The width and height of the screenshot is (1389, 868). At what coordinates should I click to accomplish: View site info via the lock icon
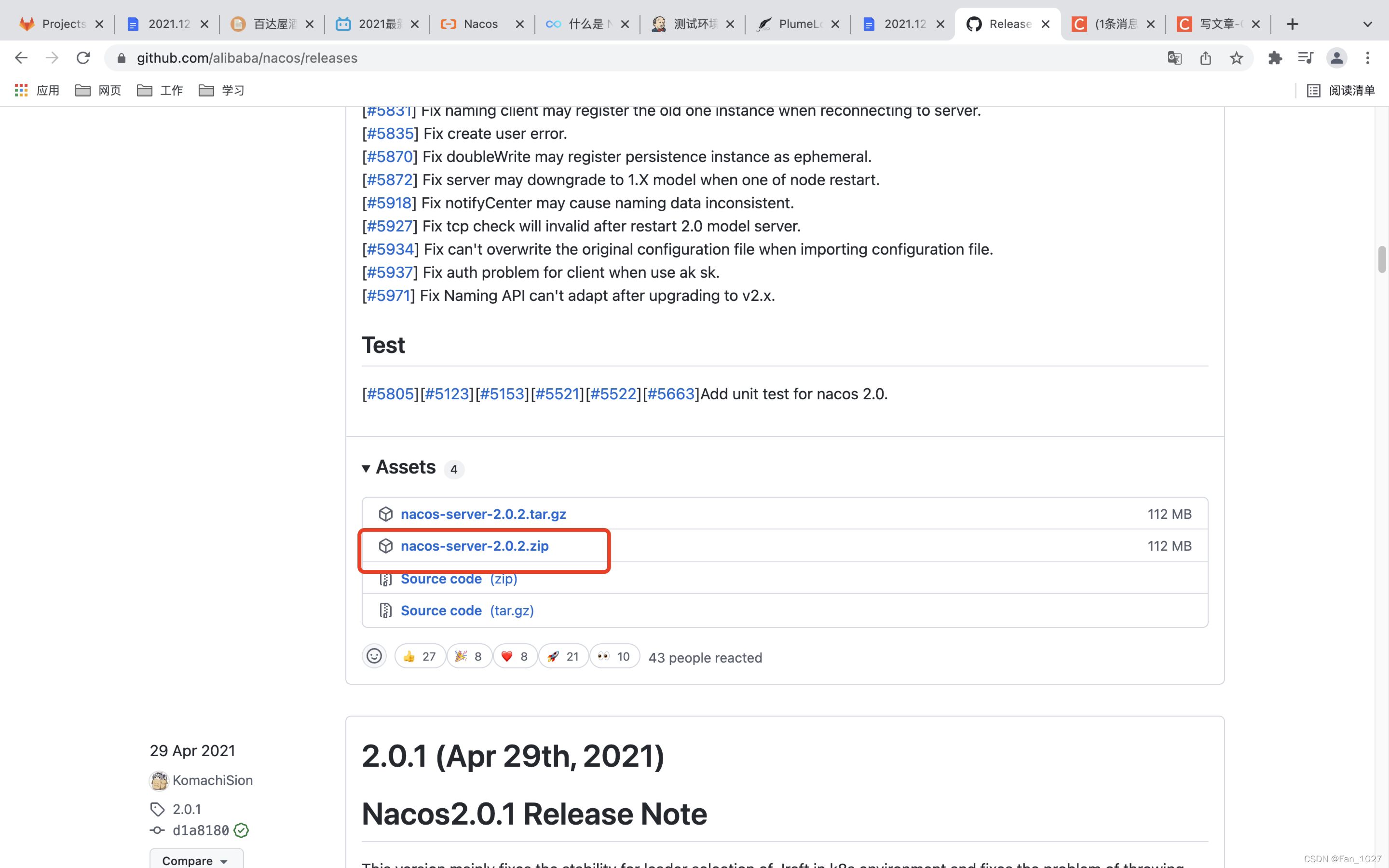pyautogui.click(x=121, y=58)
